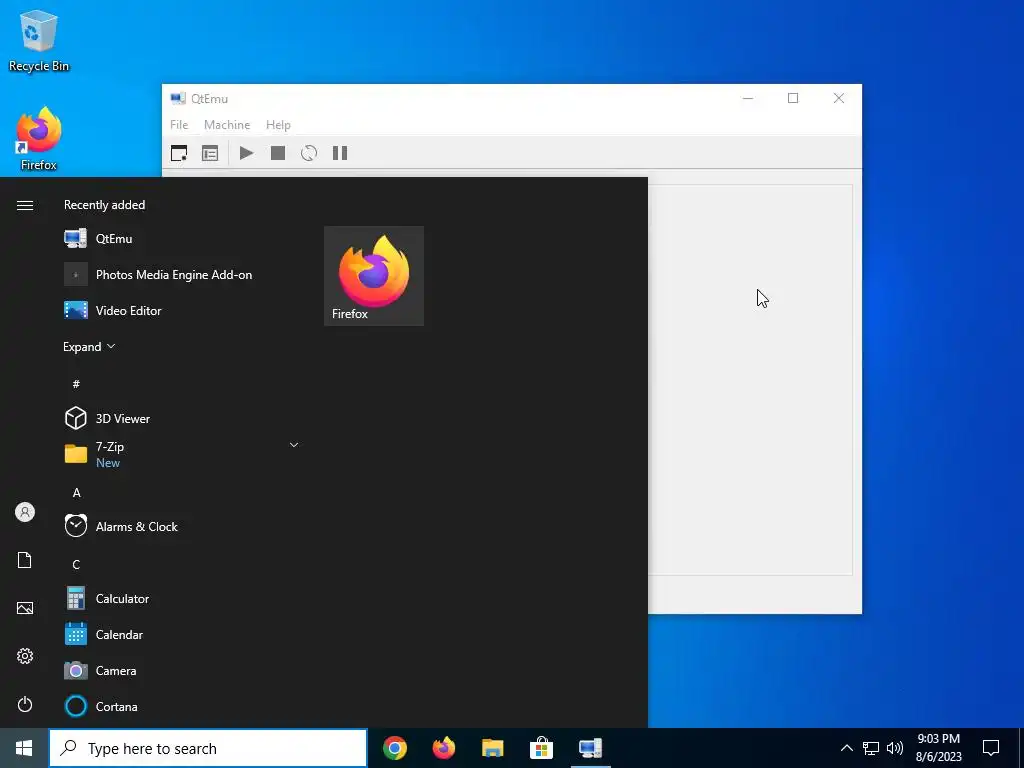
Task: Show hidden system tray icons
Action: pyautogui.click(x=846, y=748)
